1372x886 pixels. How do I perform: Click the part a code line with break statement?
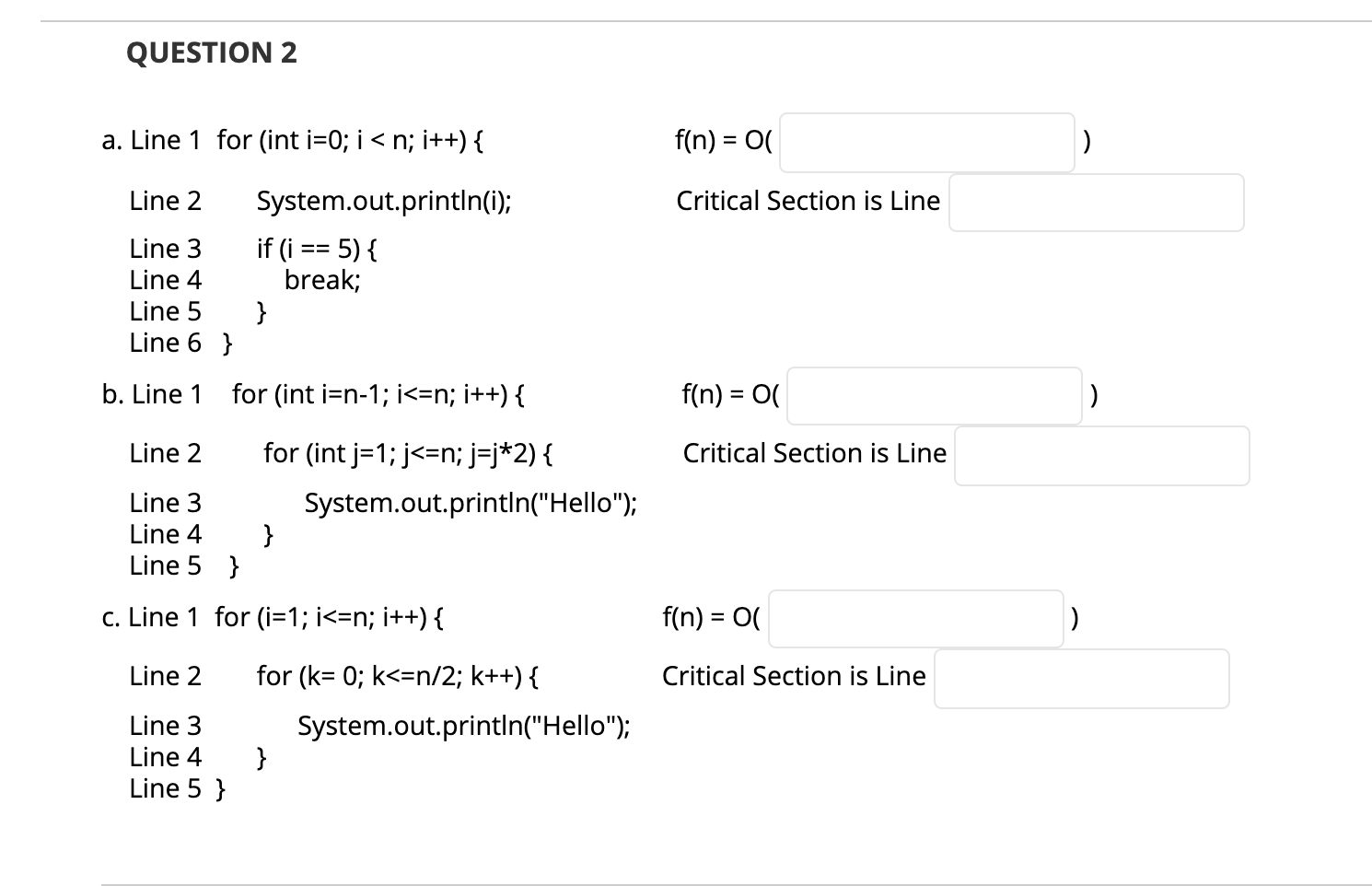coord(320,280)
